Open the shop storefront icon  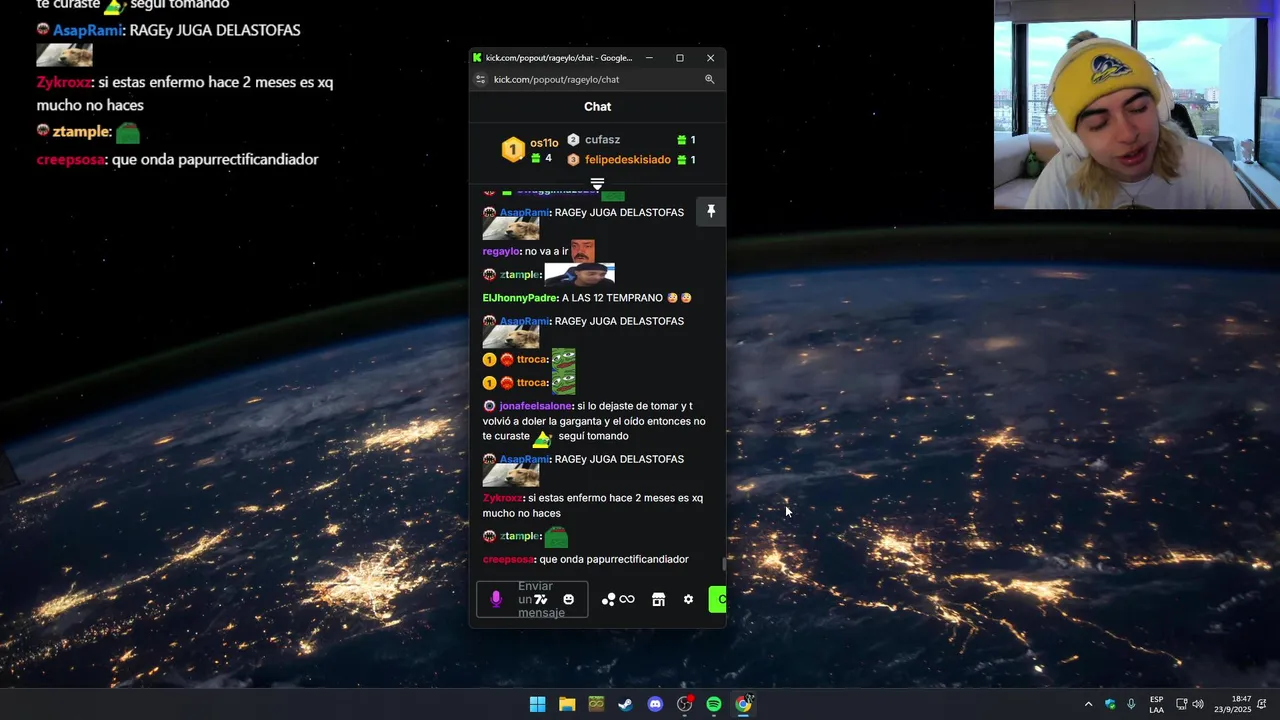pos(658,599)
